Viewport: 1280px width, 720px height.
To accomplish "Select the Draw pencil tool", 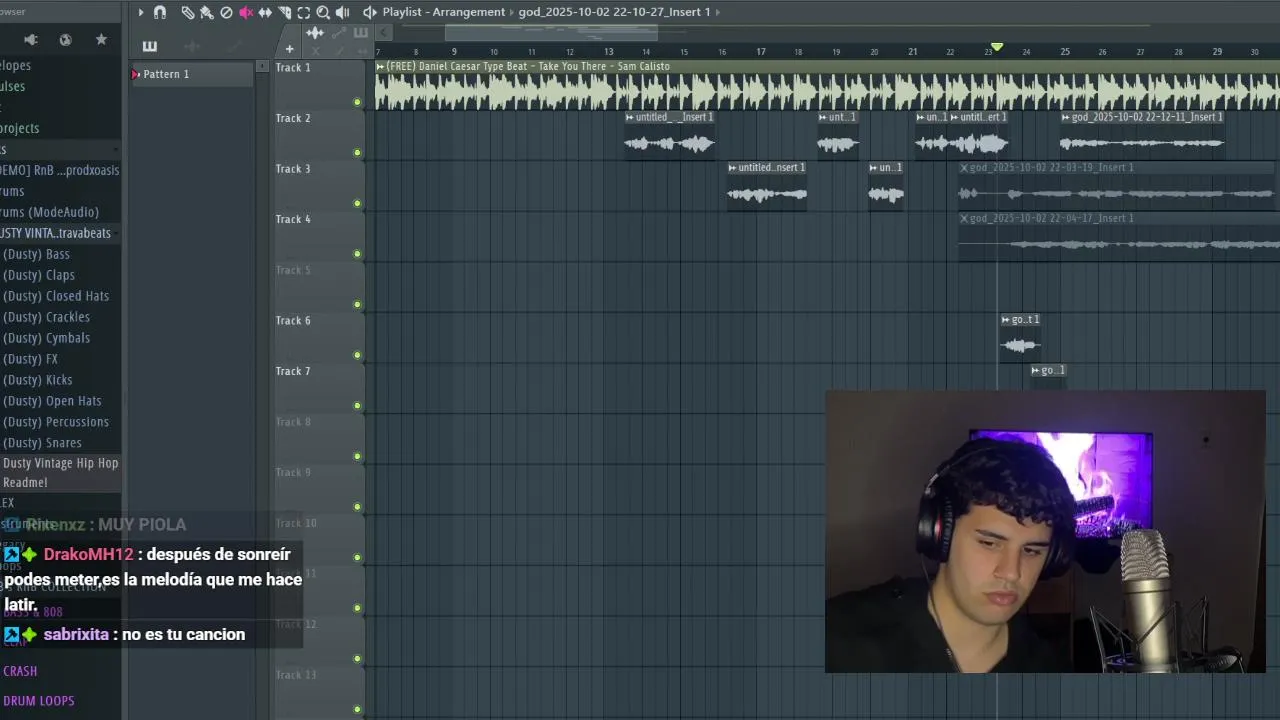I will click(187, 12).
